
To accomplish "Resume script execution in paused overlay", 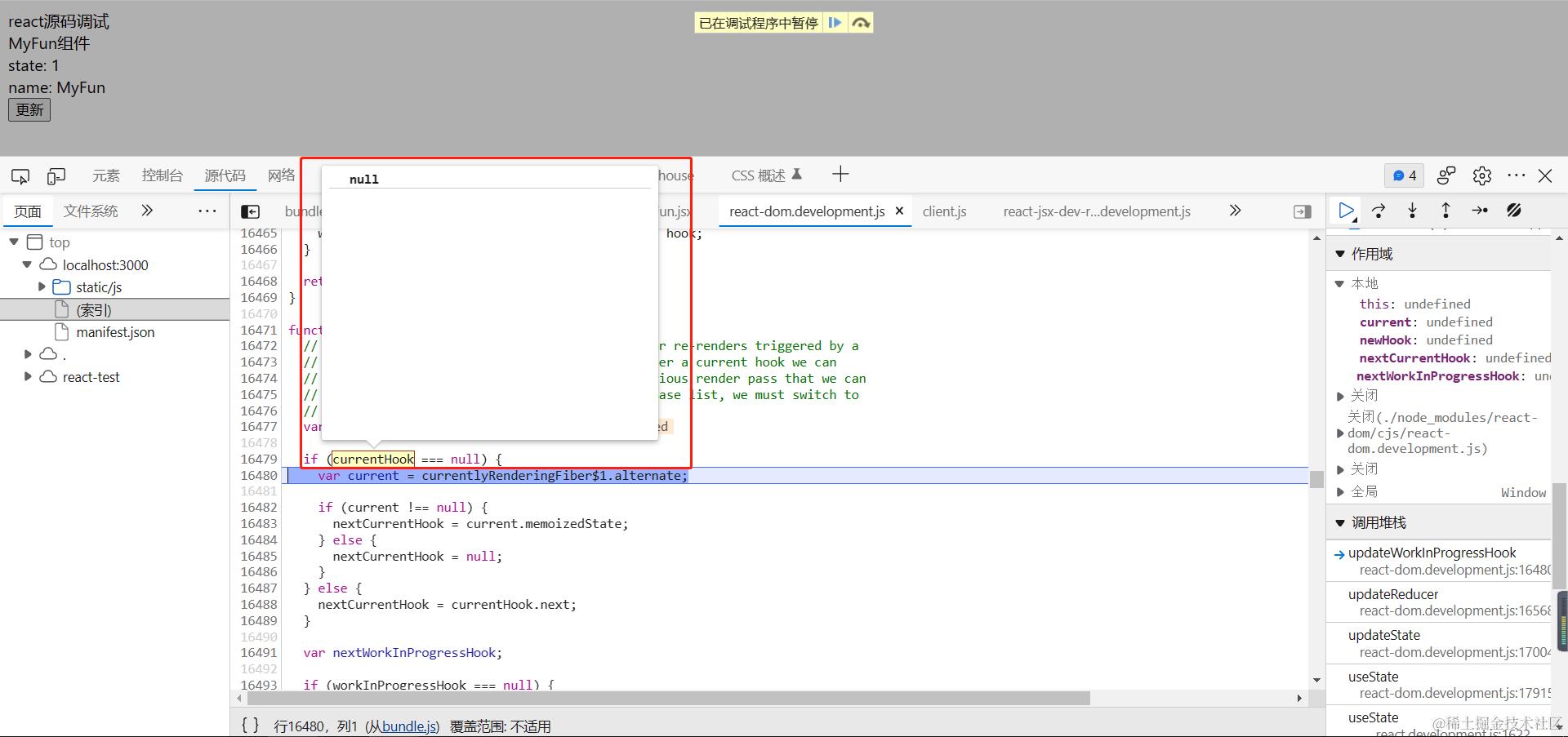I will pyautogui.click(x=835, y=23).
